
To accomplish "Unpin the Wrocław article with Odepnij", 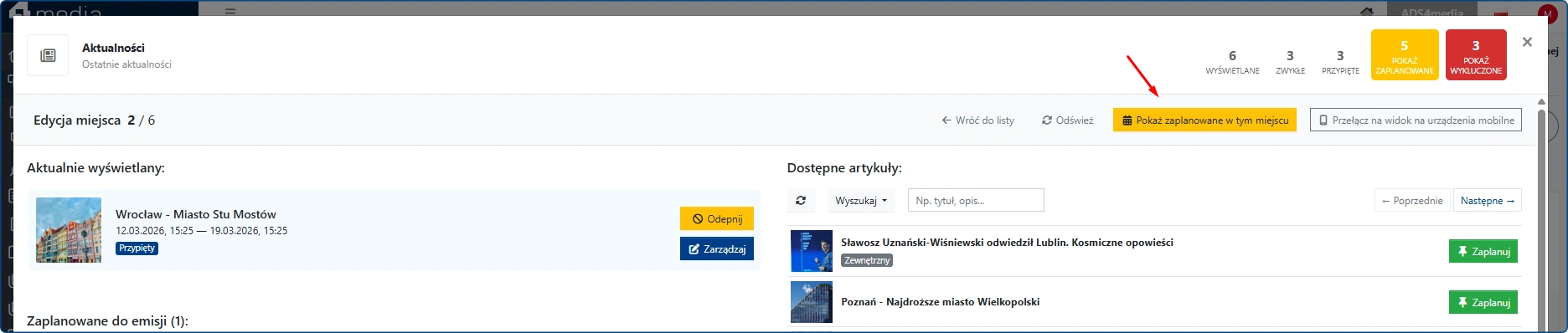I will pos(717,219).
